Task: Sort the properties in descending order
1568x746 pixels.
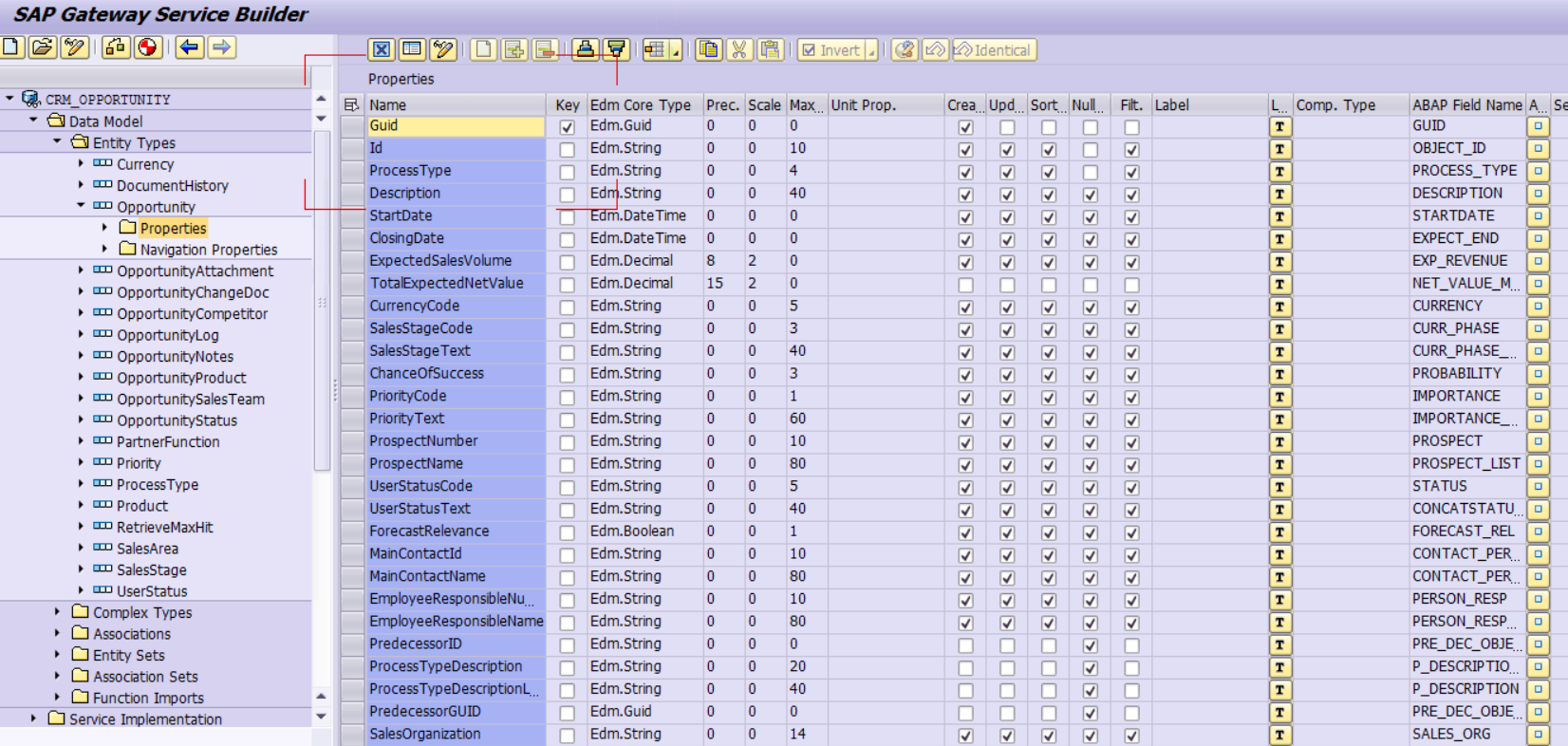Action: click(617, 49)
